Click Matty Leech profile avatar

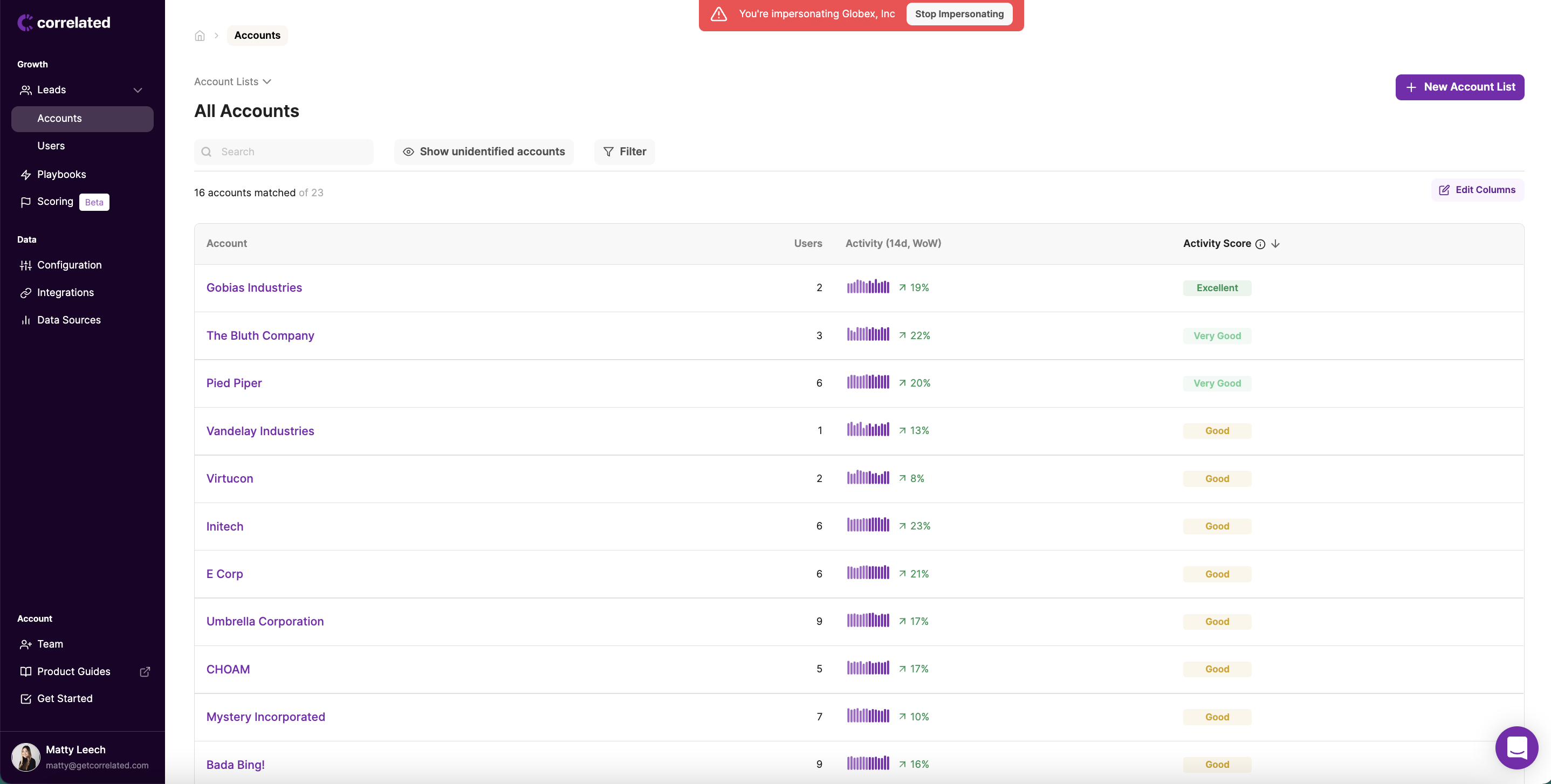coord(26,757)
